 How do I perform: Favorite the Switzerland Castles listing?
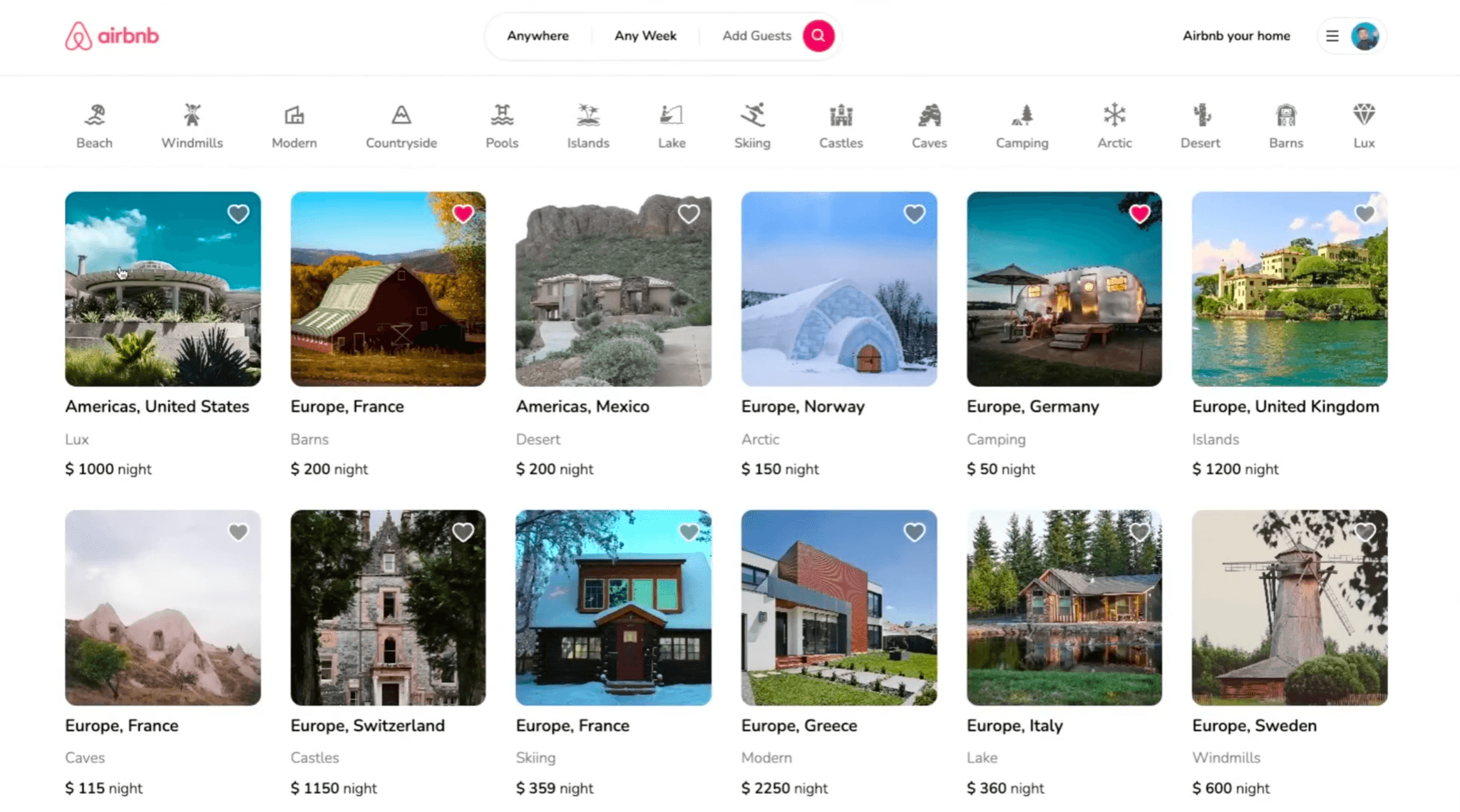coord(463,533)
